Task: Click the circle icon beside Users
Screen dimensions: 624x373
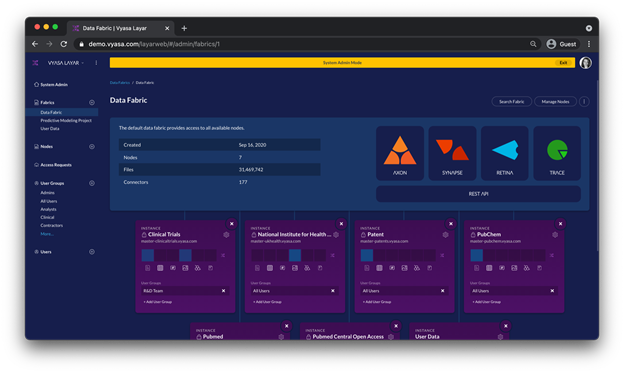Action: tap(92, 252)
